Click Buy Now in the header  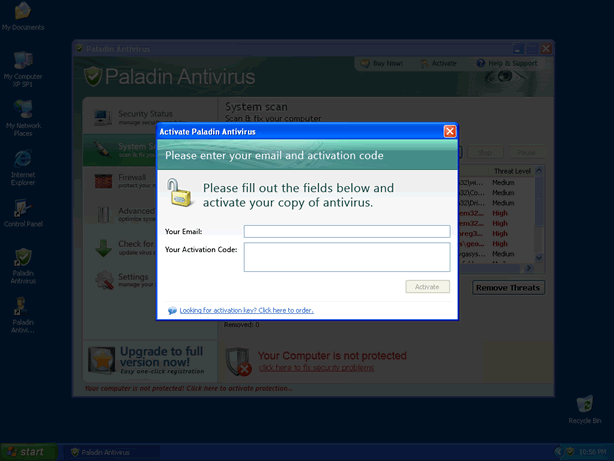(x=385, y=63)
